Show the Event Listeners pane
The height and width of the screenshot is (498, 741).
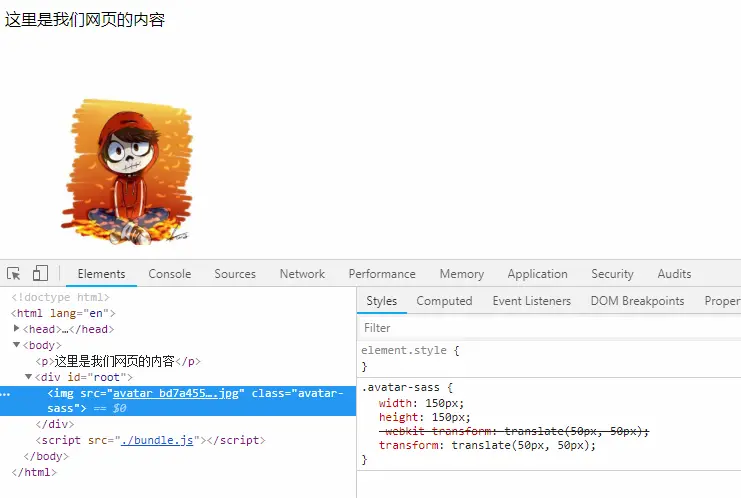click(532, 301)
